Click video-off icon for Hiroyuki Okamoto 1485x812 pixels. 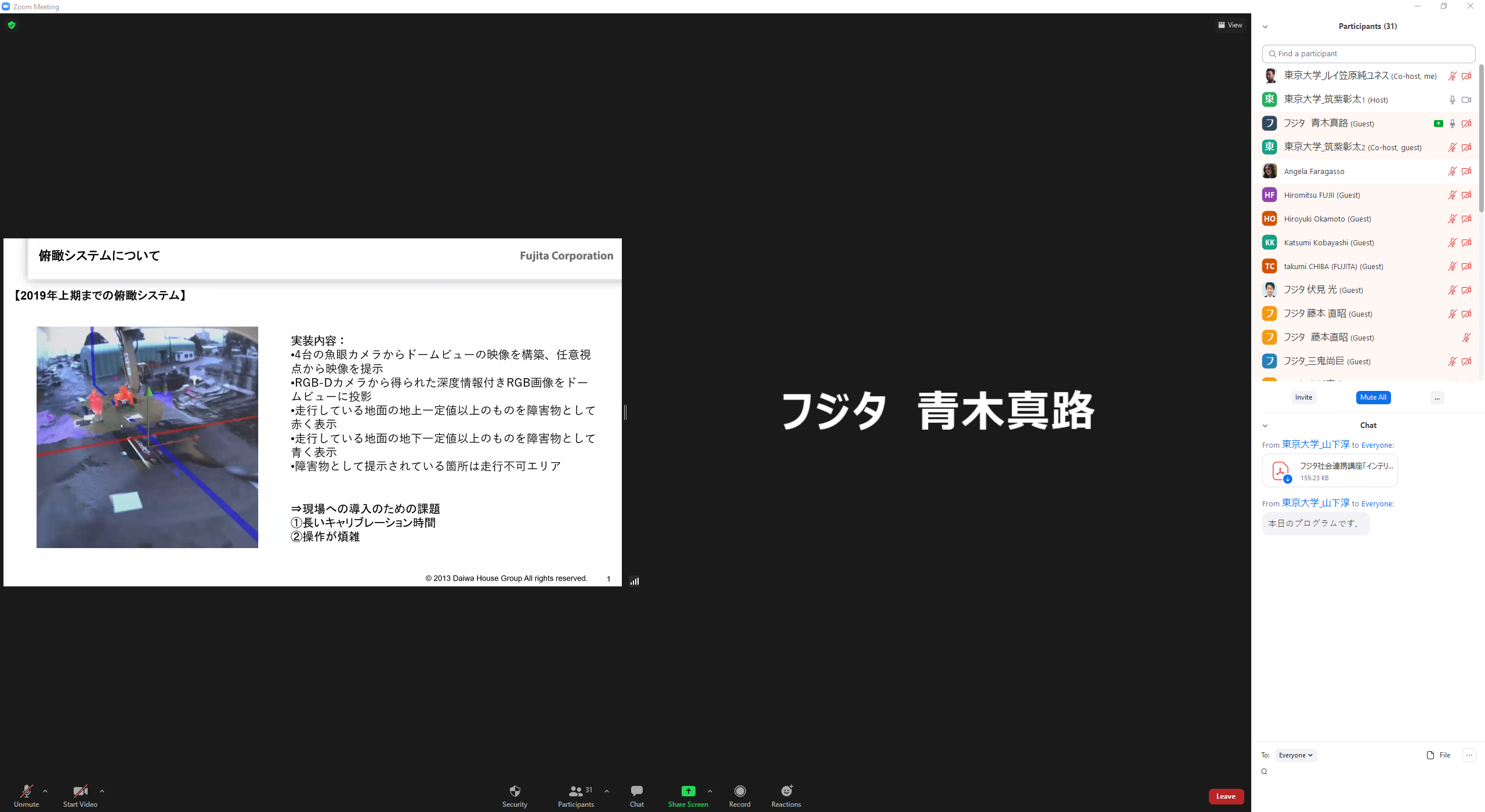pyautogui.click(x=1466, y=219)
